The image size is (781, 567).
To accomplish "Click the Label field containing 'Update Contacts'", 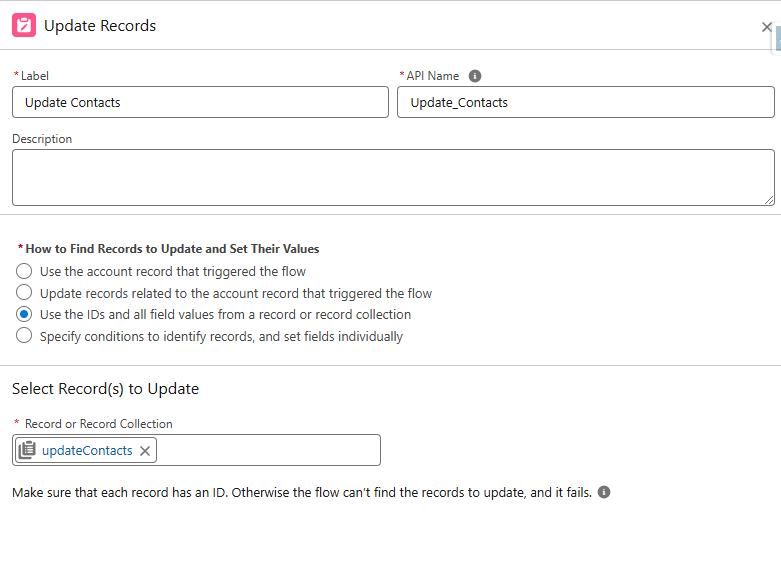I will (x=200, y=102).
